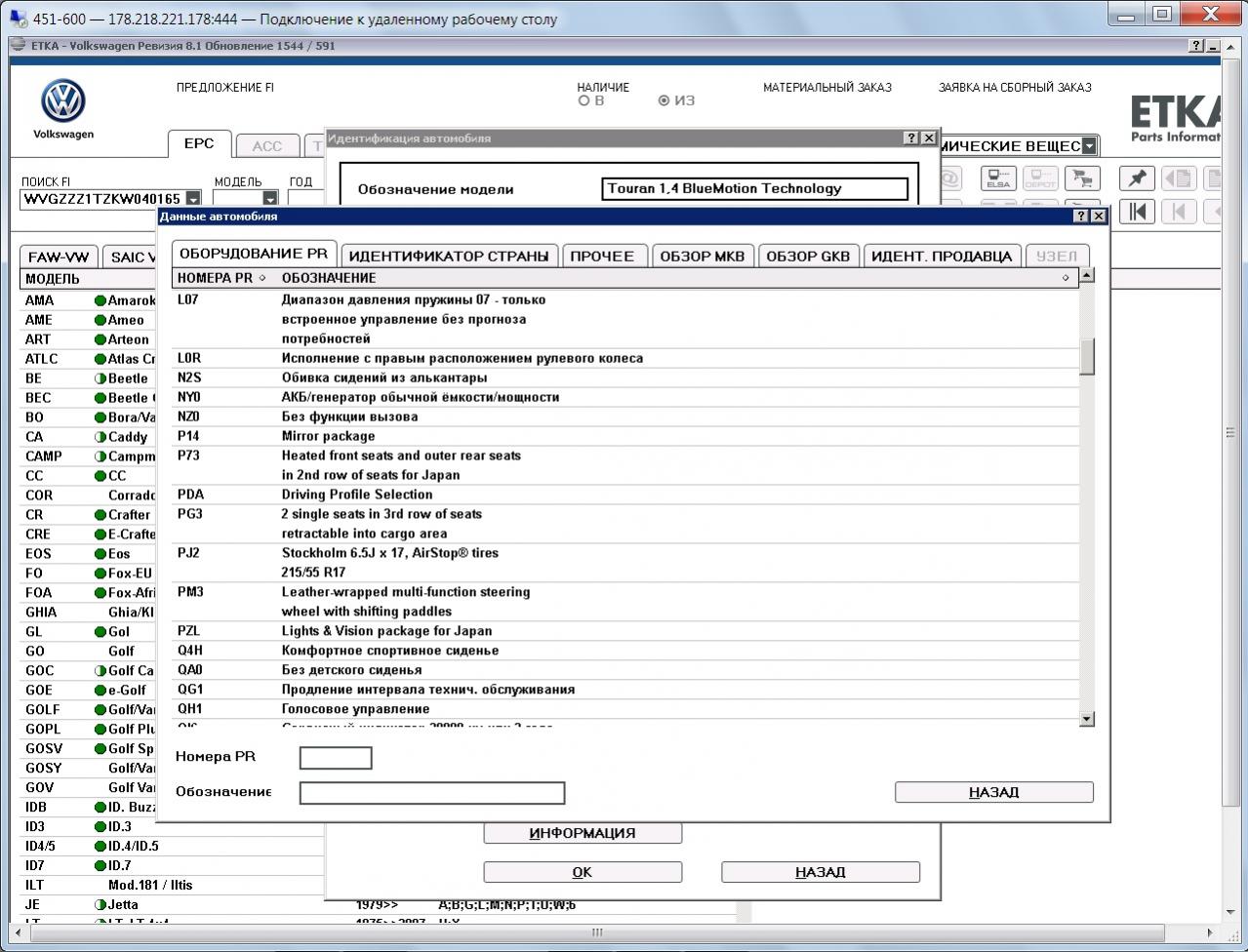Click PR list scrollbar up arrow

click(x=1087, y=275)
